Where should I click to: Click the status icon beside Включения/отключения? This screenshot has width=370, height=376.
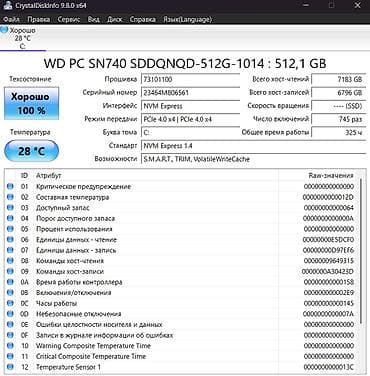pyautogui.click(x=10, y=293)
